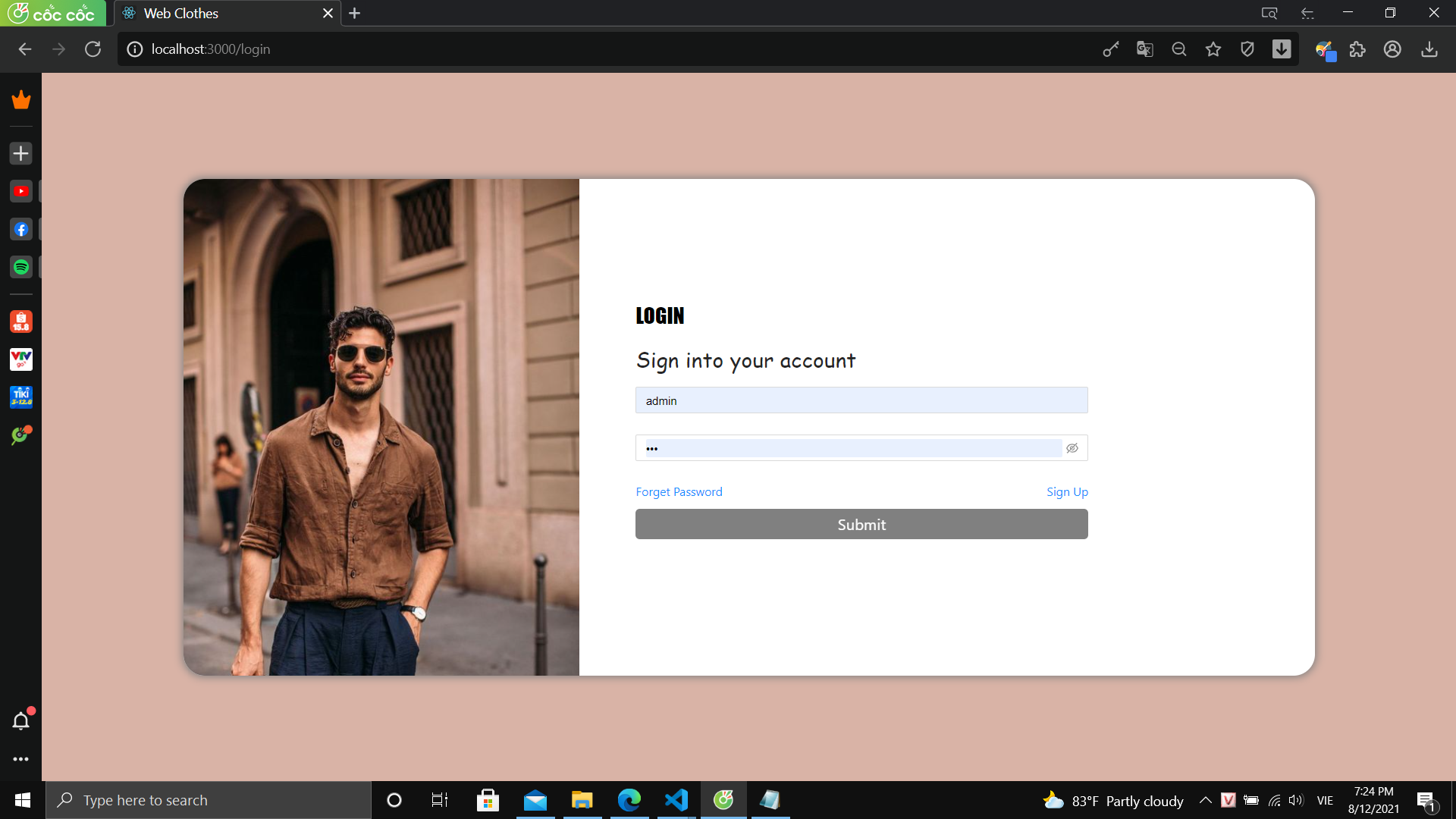Viewport: 1456px width, 819px height.
Task: Open VTV Go shortcut in the sidebar
Action: click(21, 359)
